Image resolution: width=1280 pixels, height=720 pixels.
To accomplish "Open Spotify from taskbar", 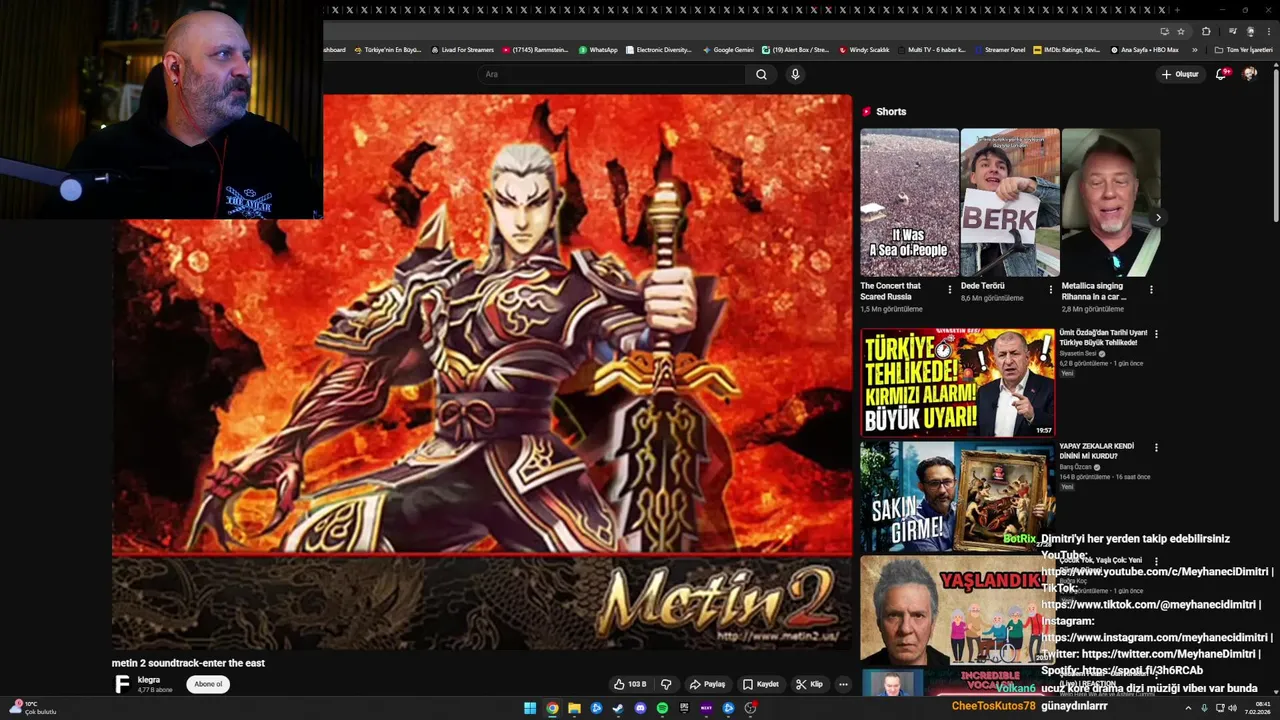I will pyautogui.click(x=662, y=708).
